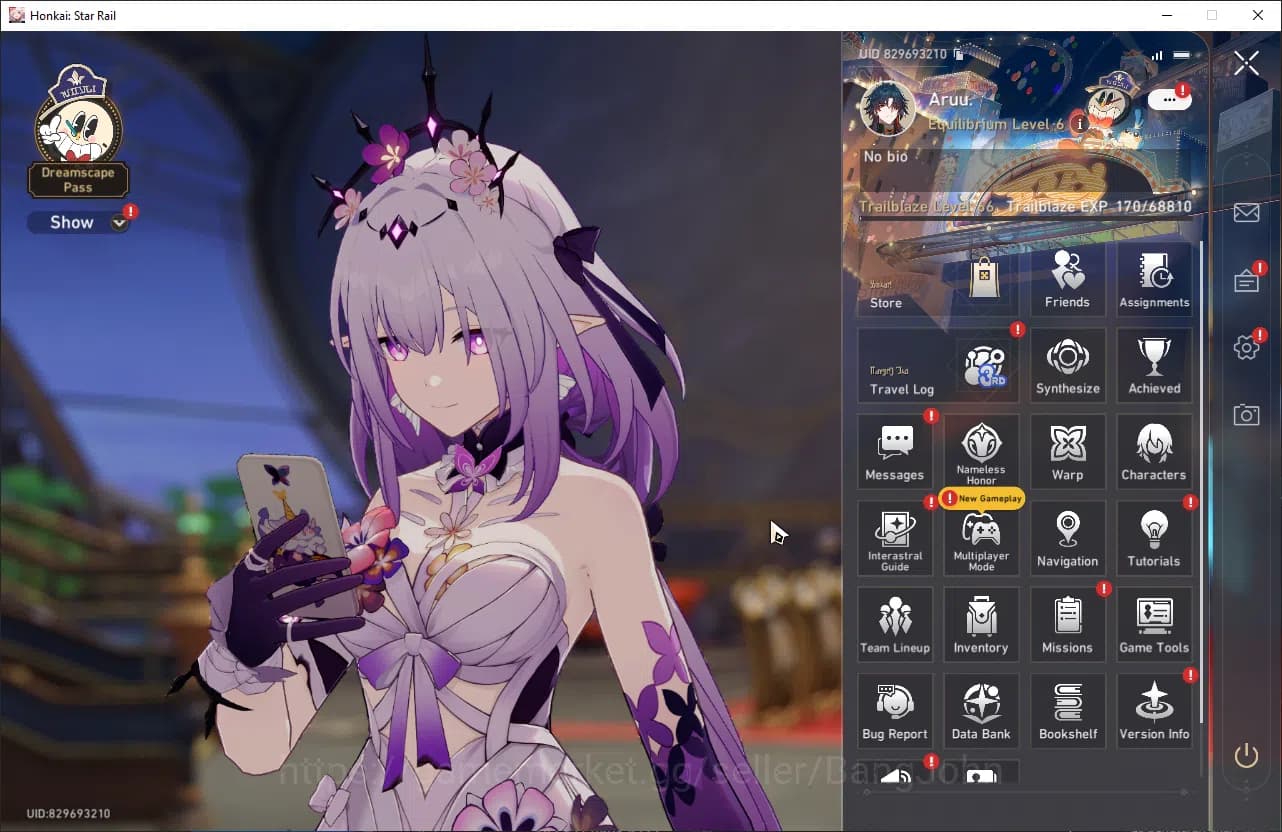Open the Characters menu
Screen dimensions: 1282x832
coord(1154,452)
